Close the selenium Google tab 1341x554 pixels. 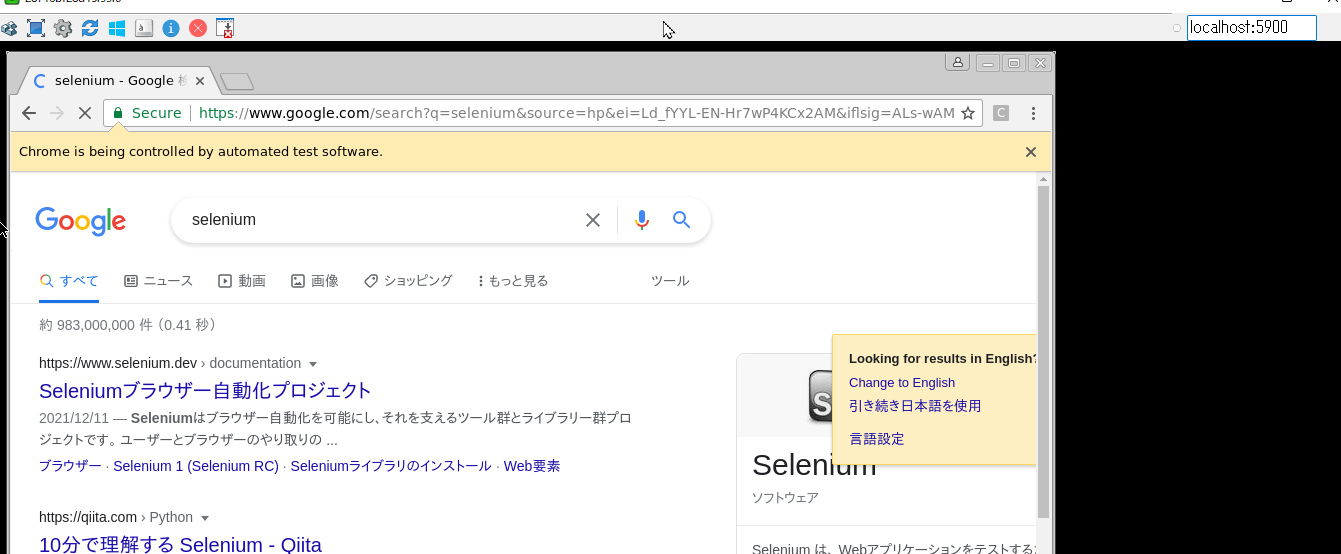click(x=201, y=81)
